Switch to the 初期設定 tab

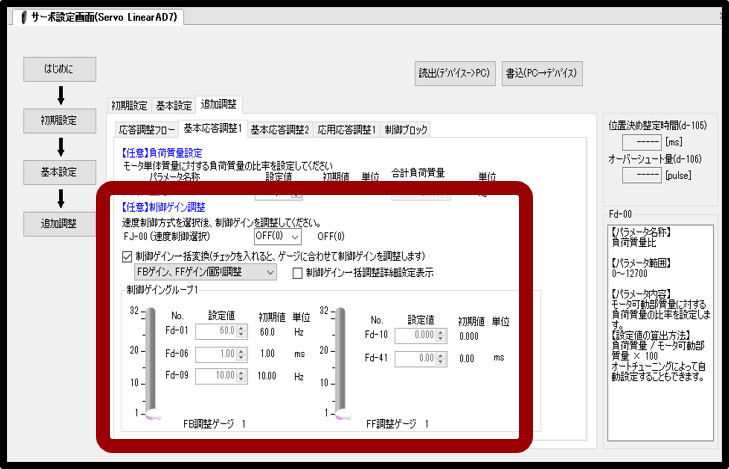pyautogui.click(x=129, y=105)
